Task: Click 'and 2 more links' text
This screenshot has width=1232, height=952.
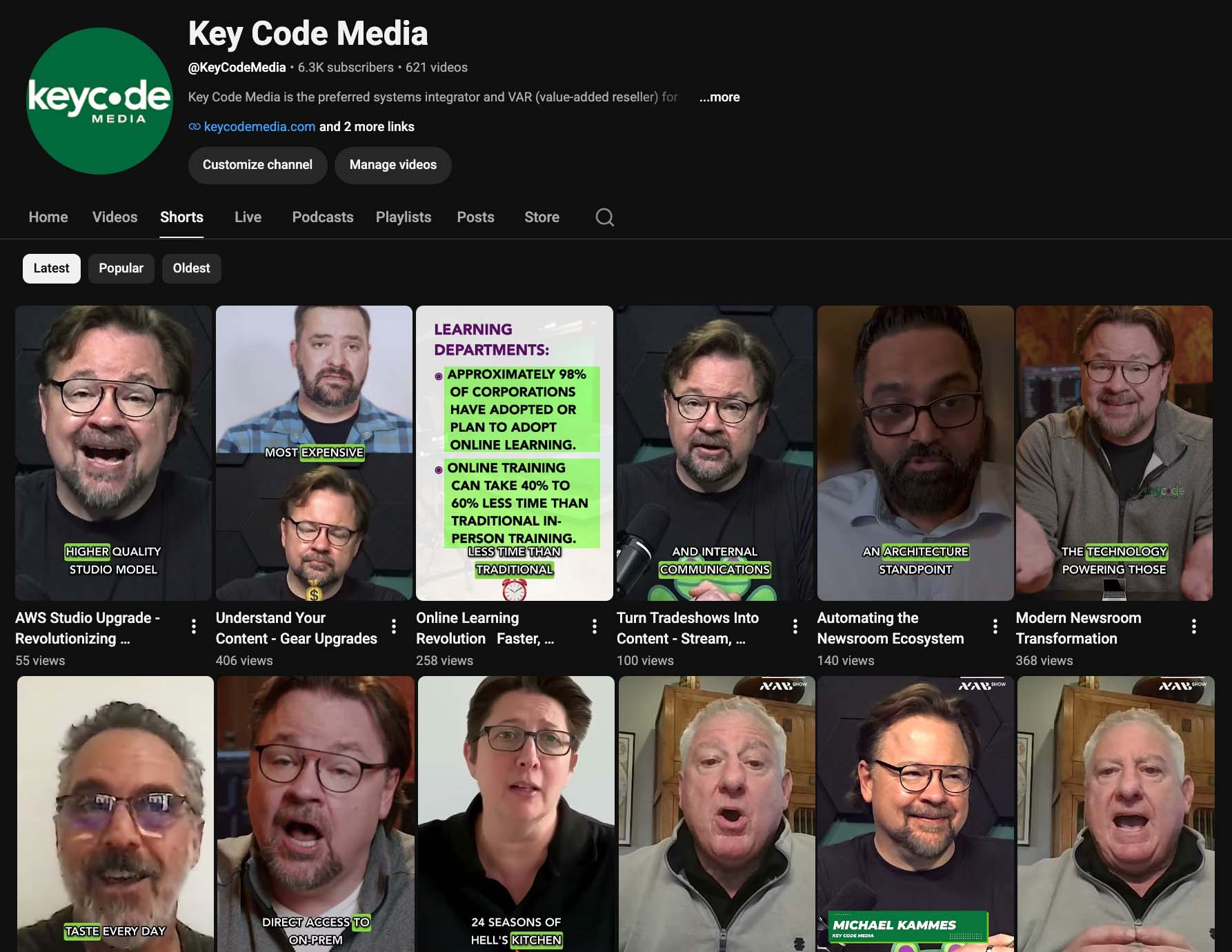Action: [366, 127]
